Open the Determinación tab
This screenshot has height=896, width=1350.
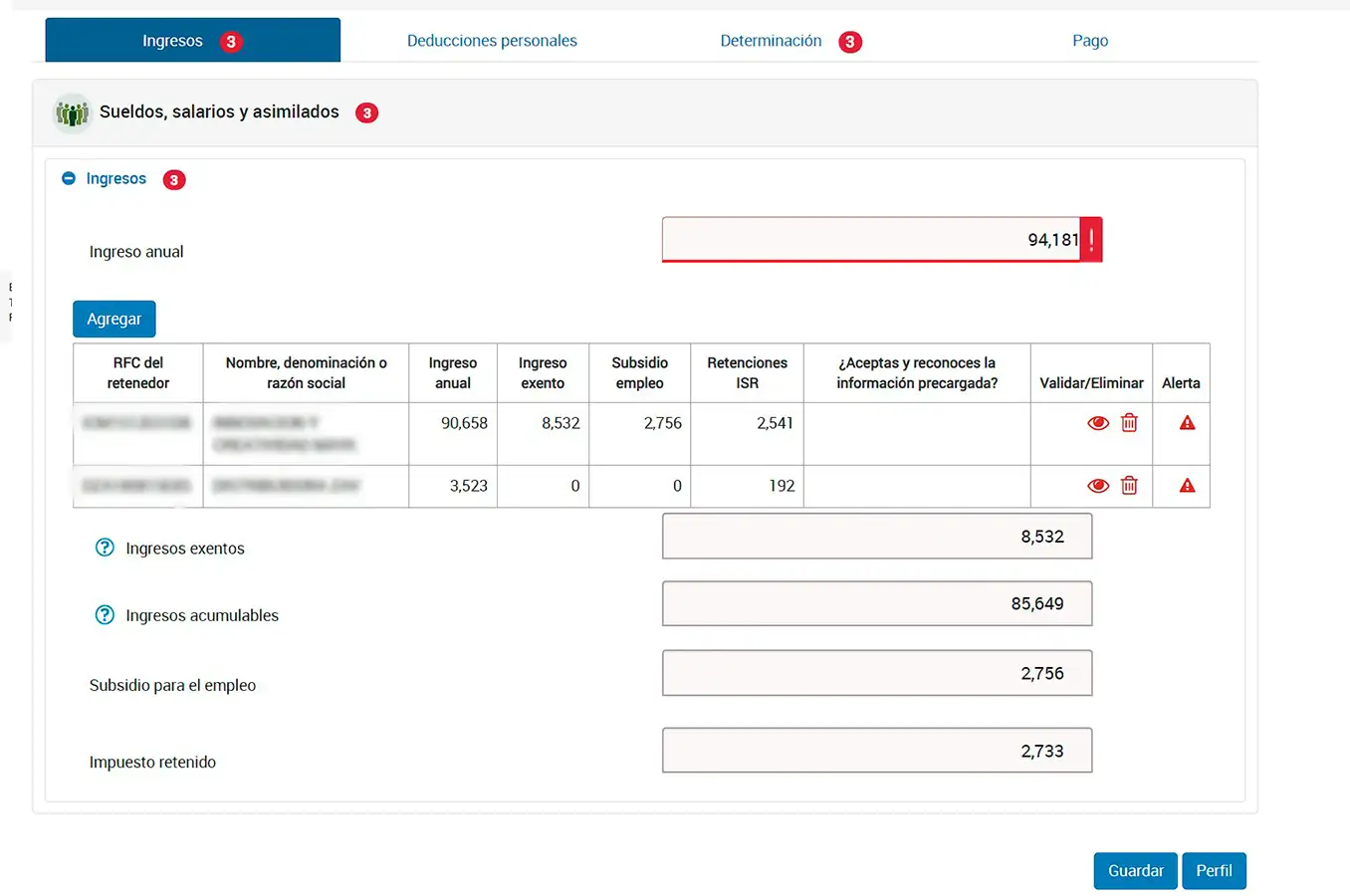coord(771,41)
